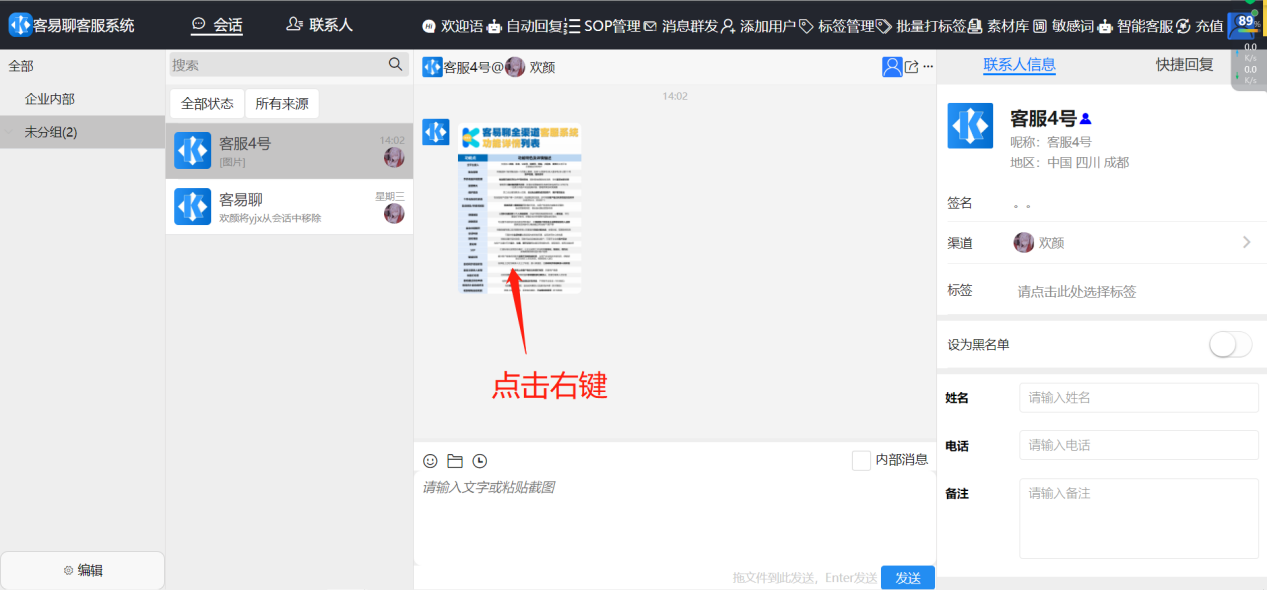Open 消息群发 in the top menu
This screenshot has height=590, width=1267.
pos(681,26)
